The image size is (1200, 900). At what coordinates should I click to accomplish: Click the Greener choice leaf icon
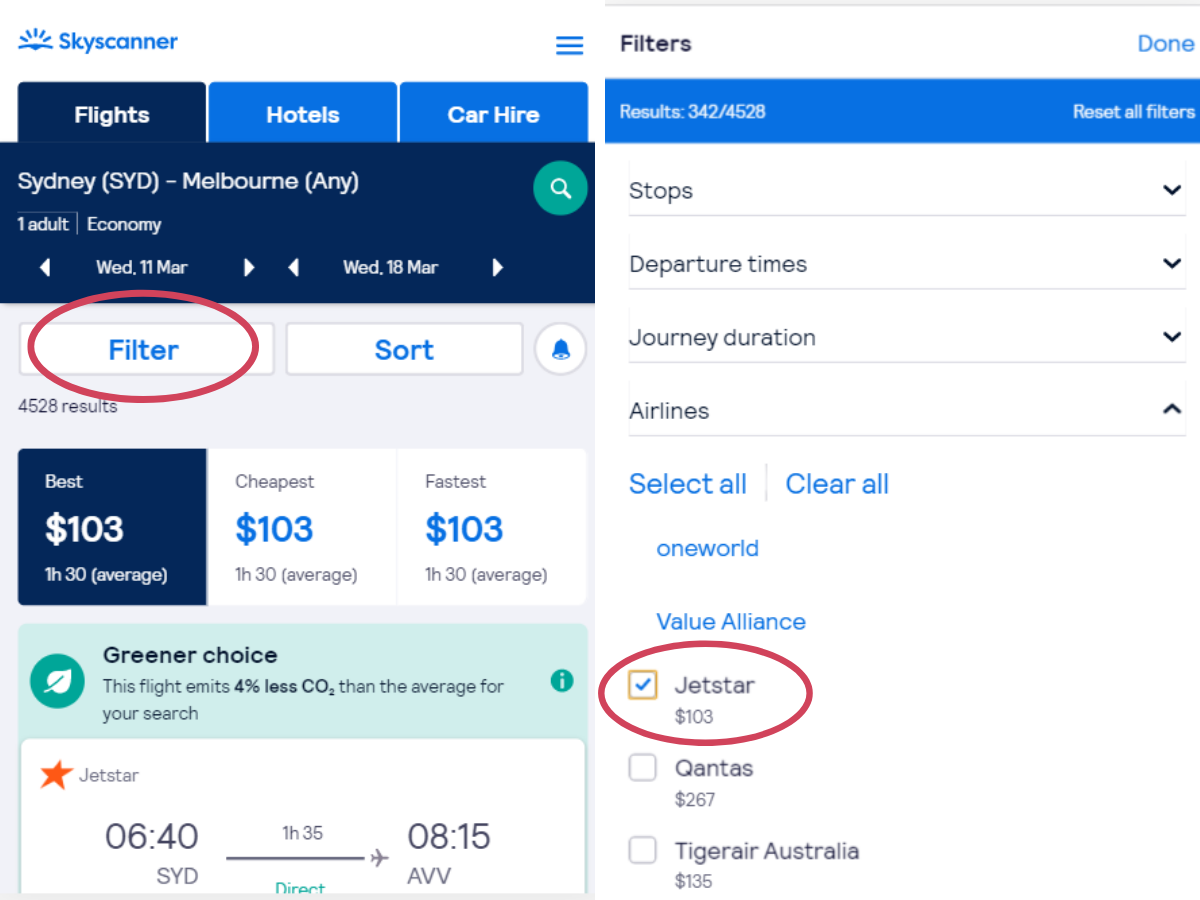(x=57, y=681)
